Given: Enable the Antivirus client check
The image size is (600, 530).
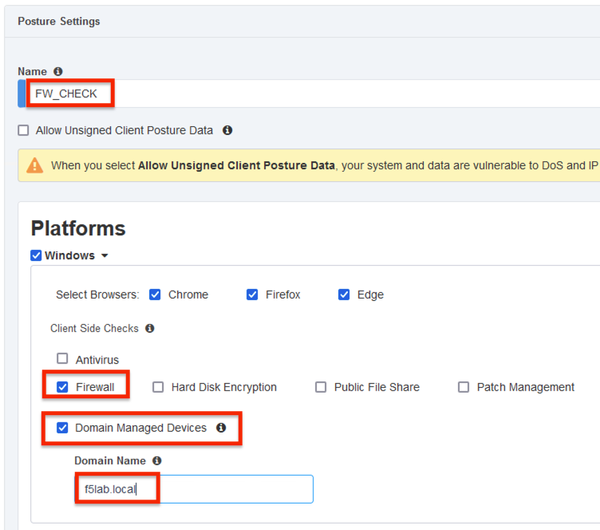Looking at the screenshot, I should [x=62, y=359].
